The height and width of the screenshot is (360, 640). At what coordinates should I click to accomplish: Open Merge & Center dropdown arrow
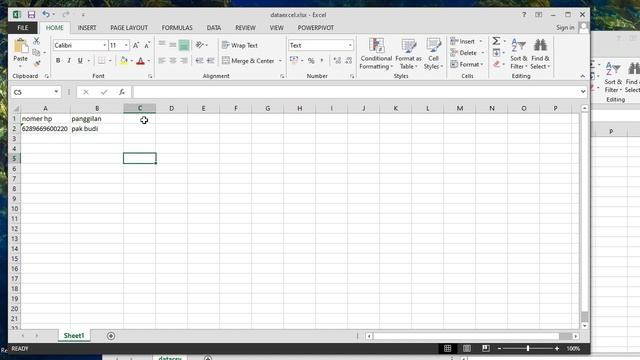click(x=280, y=61)
